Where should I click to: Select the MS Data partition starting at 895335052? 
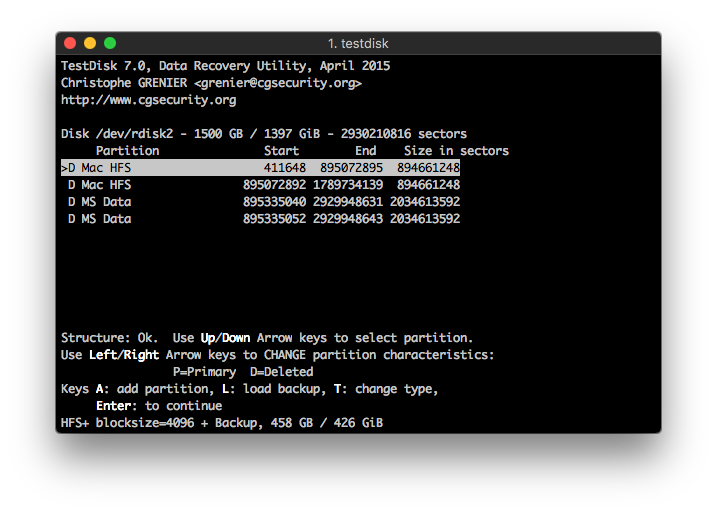(260, 219)
